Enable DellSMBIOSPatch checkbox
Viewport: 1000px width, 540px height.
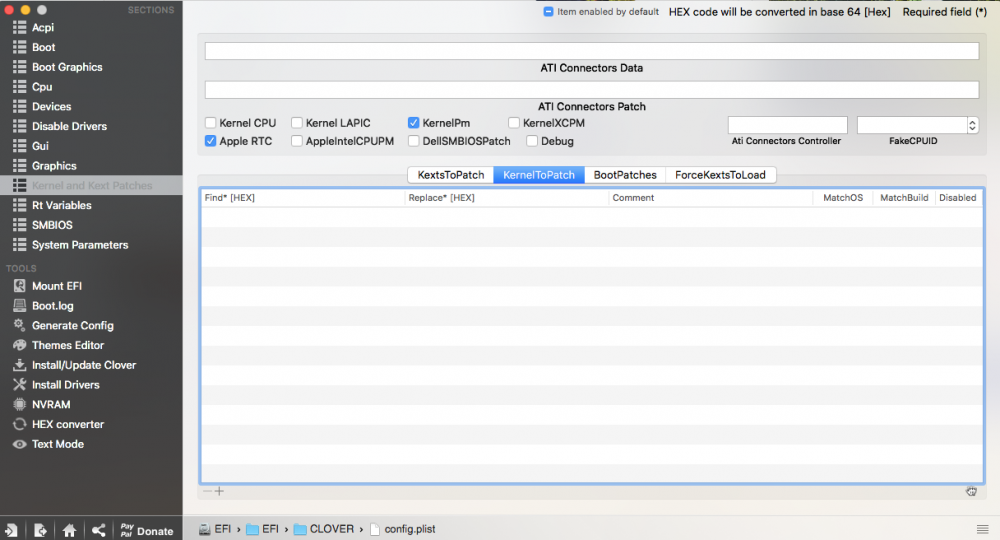414,141
